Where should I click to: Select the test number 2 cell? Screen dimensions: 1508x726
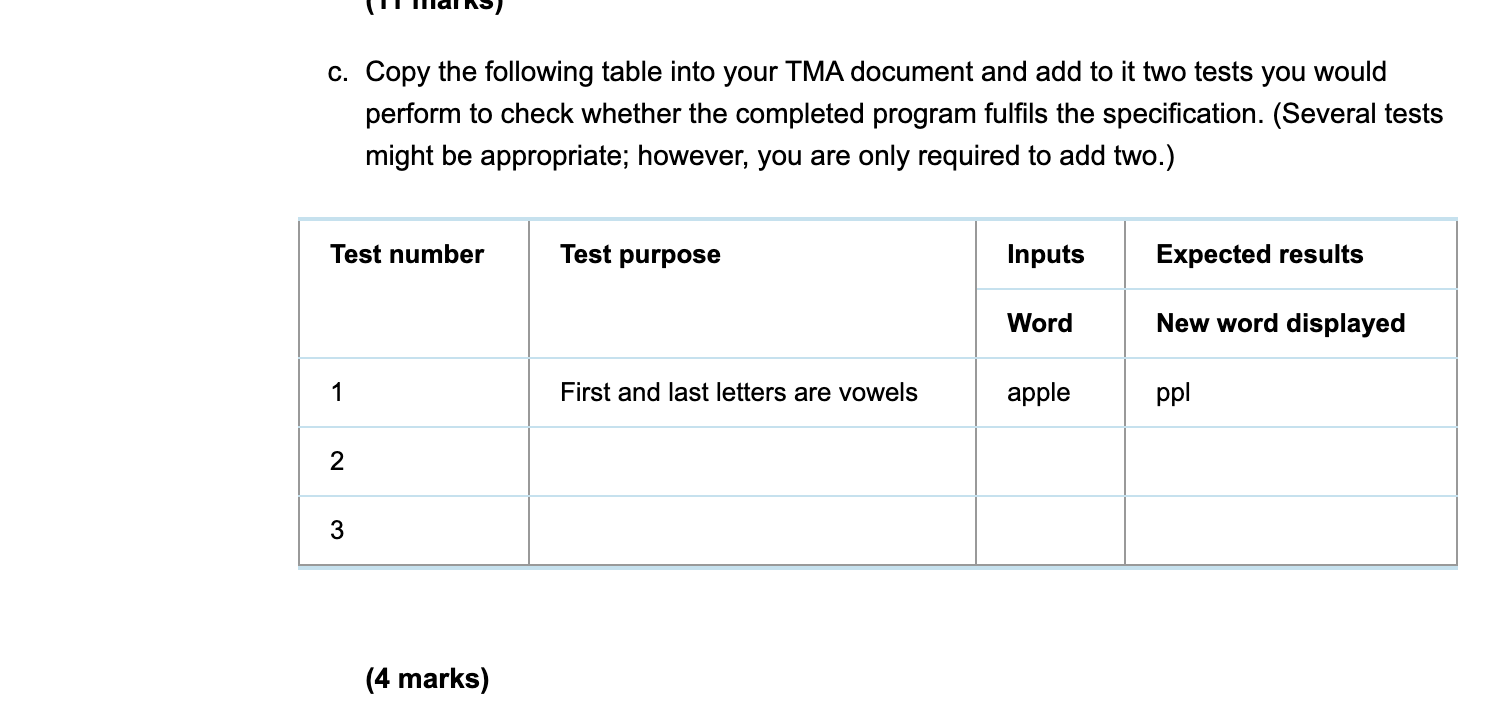point(414,462)
